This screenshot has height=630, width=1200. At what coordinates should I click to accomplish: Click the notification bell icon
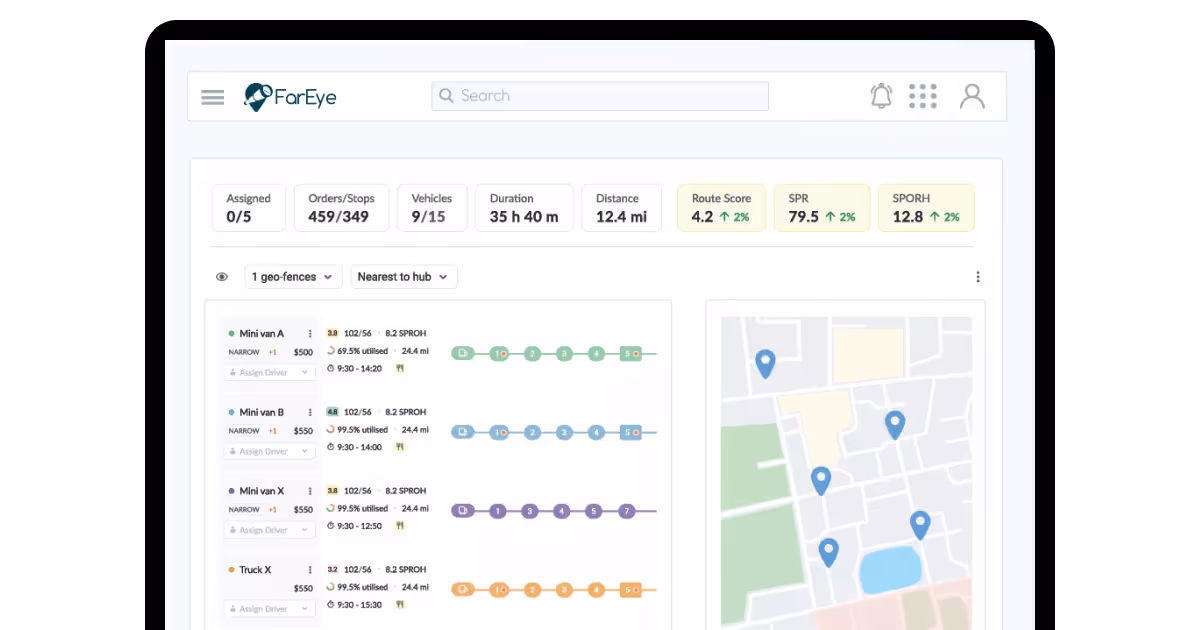tap(881, 96)
